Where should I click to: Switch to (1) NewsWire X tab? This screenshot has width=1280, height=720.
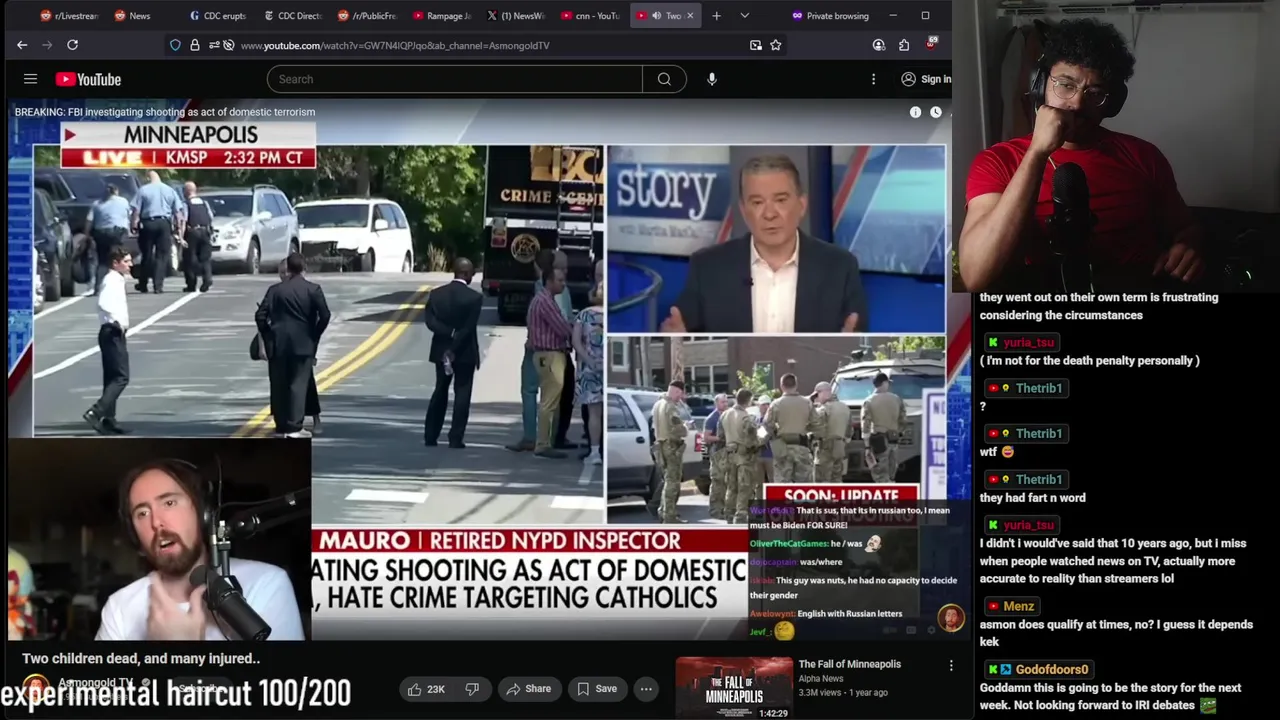click(515, 16)
